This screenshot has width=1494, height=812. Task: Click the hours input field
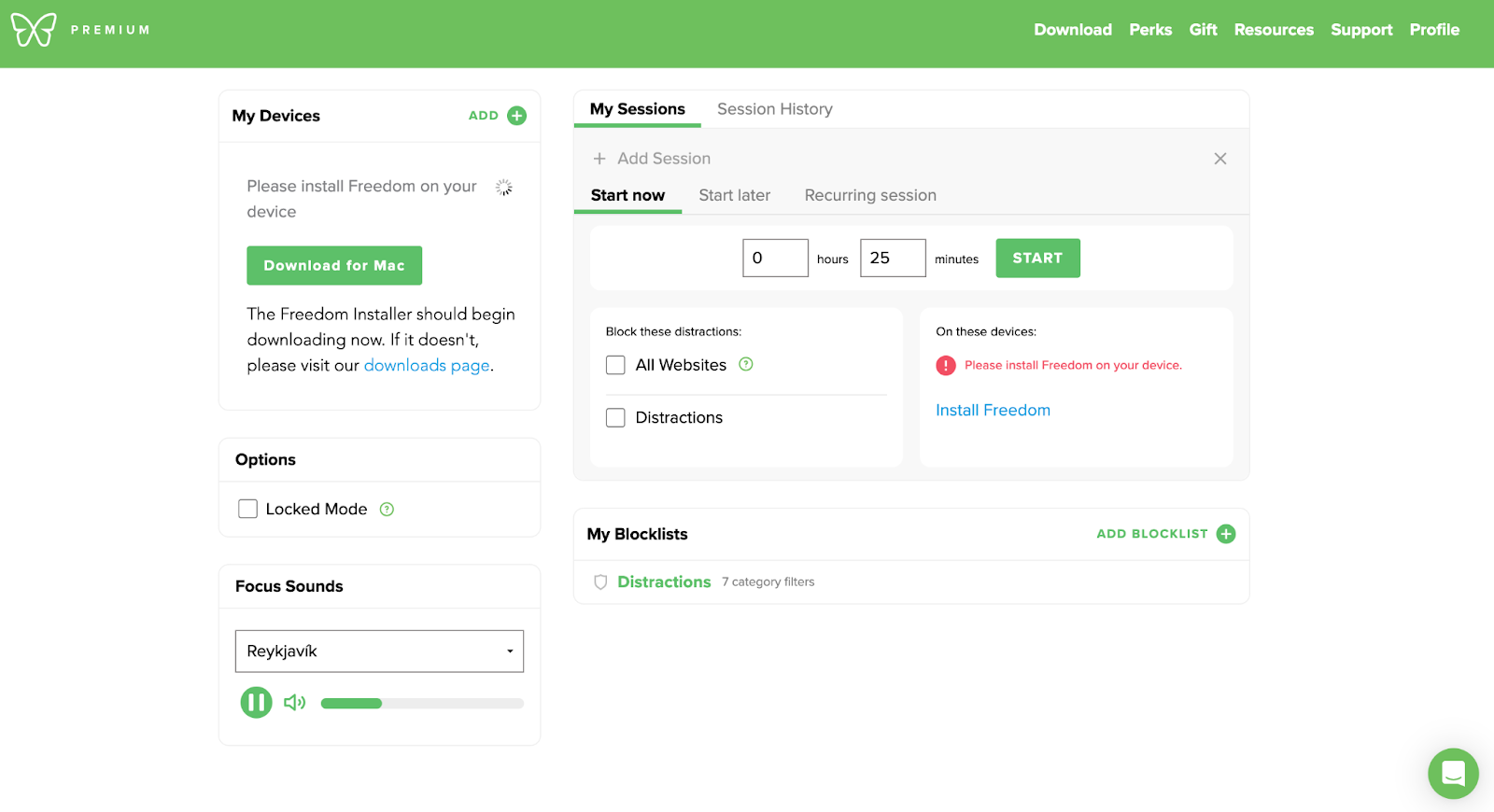point(775,258)
